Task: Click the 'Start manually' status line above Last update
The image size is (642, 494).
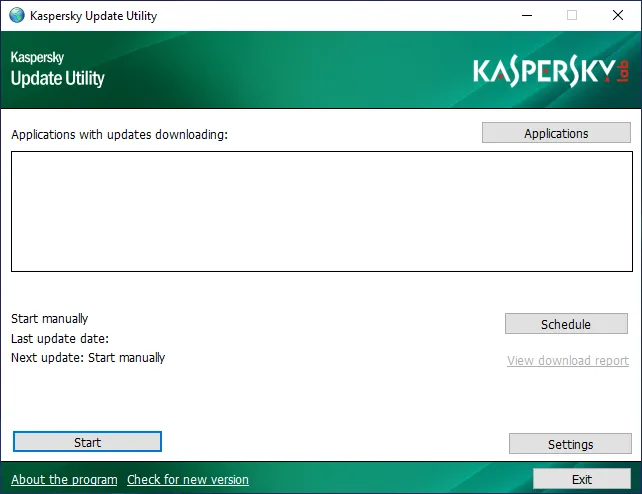Action: (x=50, y=318)
